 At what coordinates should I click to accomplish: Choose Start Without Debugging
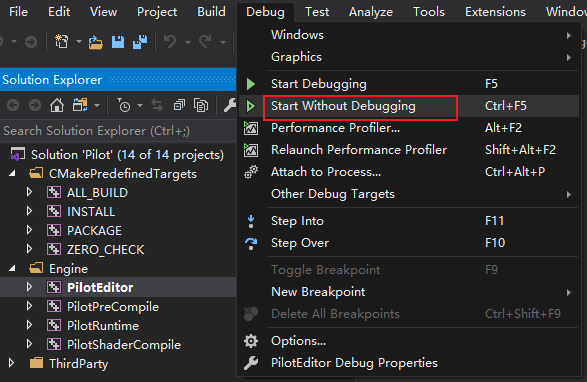tap(408, 106)
